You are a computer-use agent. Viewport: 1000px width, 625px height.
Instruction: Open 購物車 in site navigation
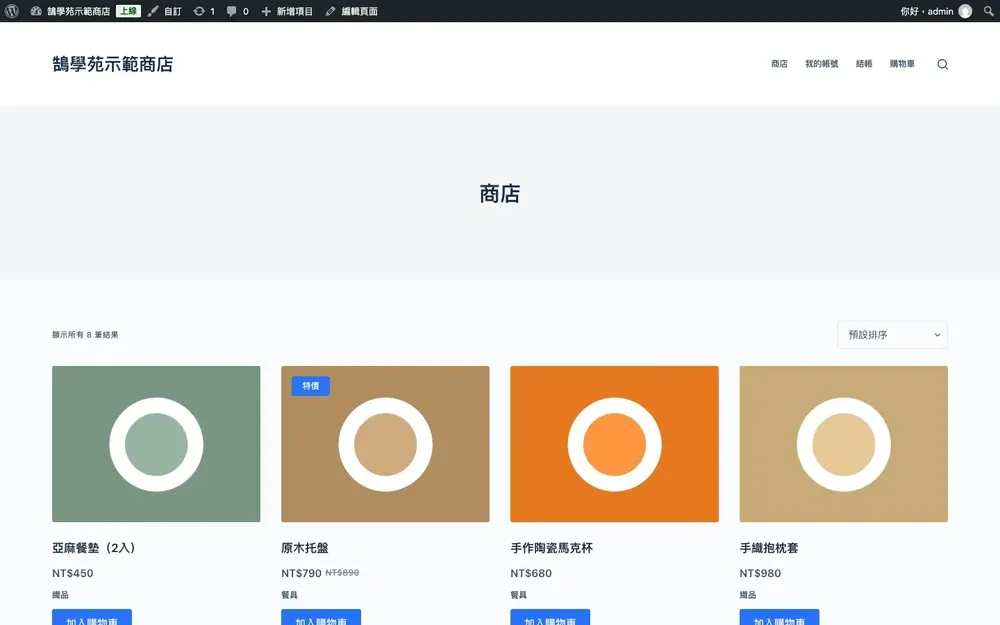902,64
